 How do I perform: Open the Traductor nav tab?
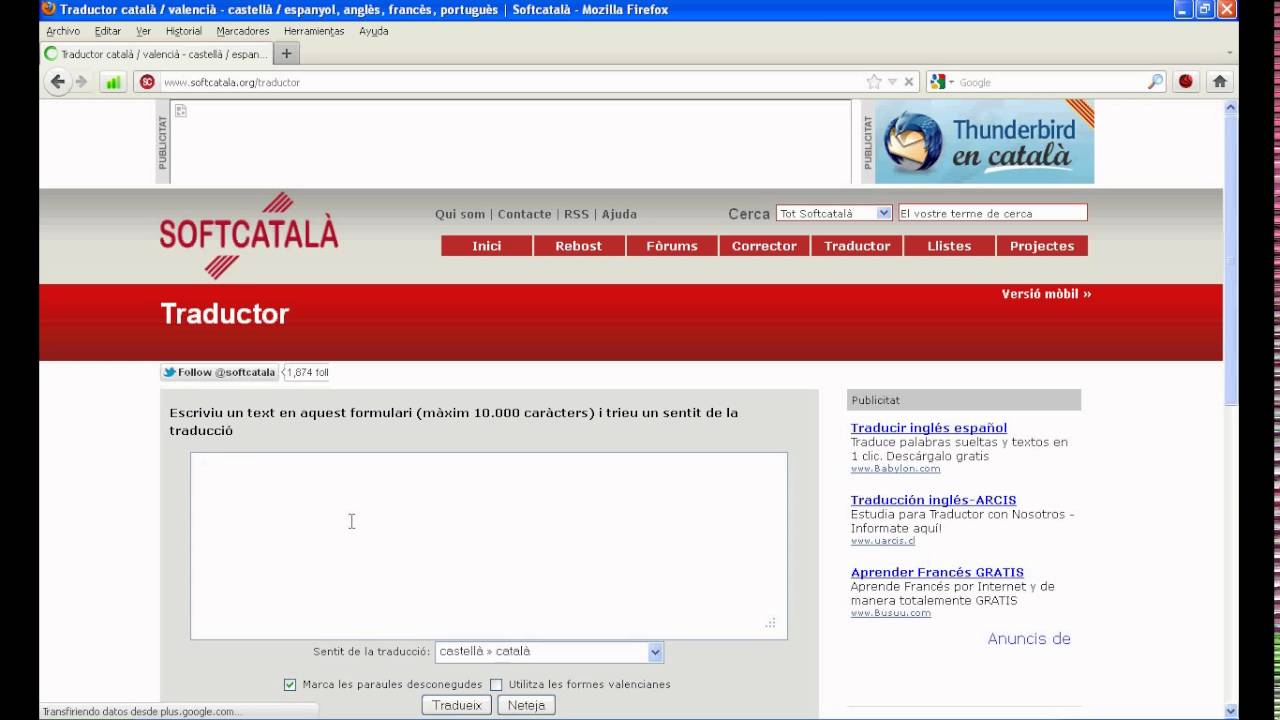tap(857, 246)
